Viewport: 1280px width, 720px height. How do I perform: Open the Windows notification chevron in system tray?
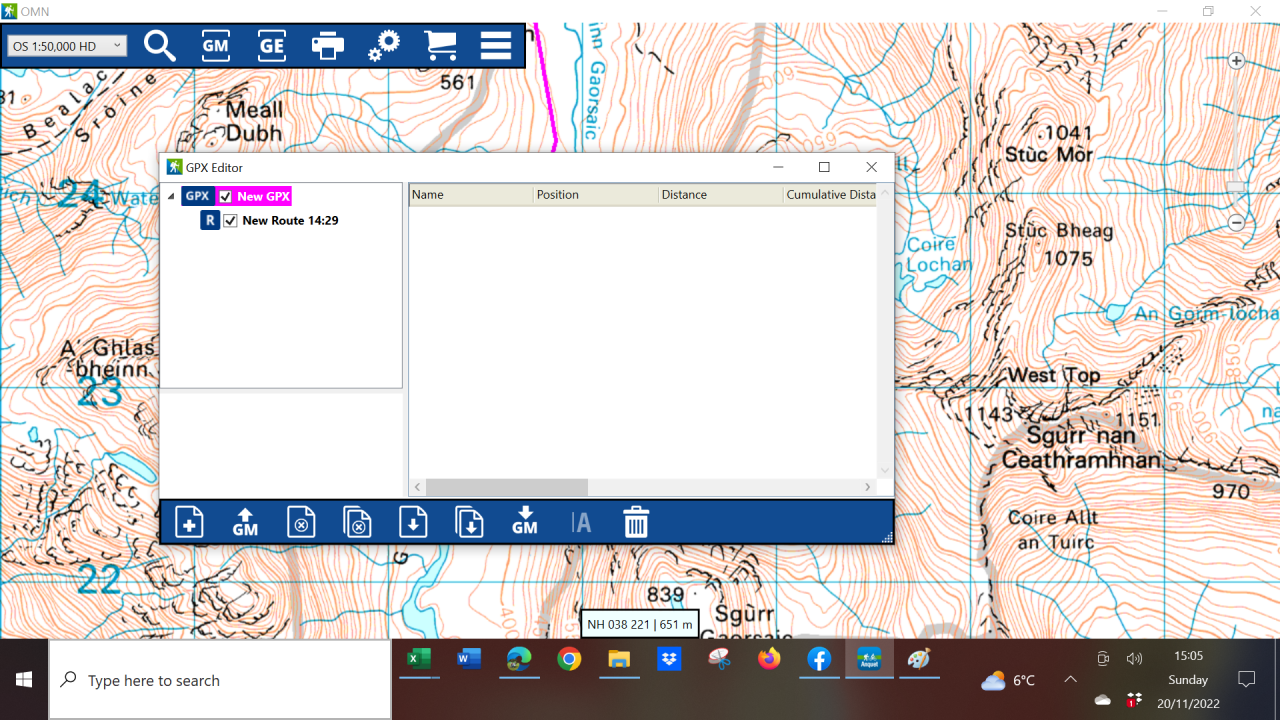(1070, 680)
